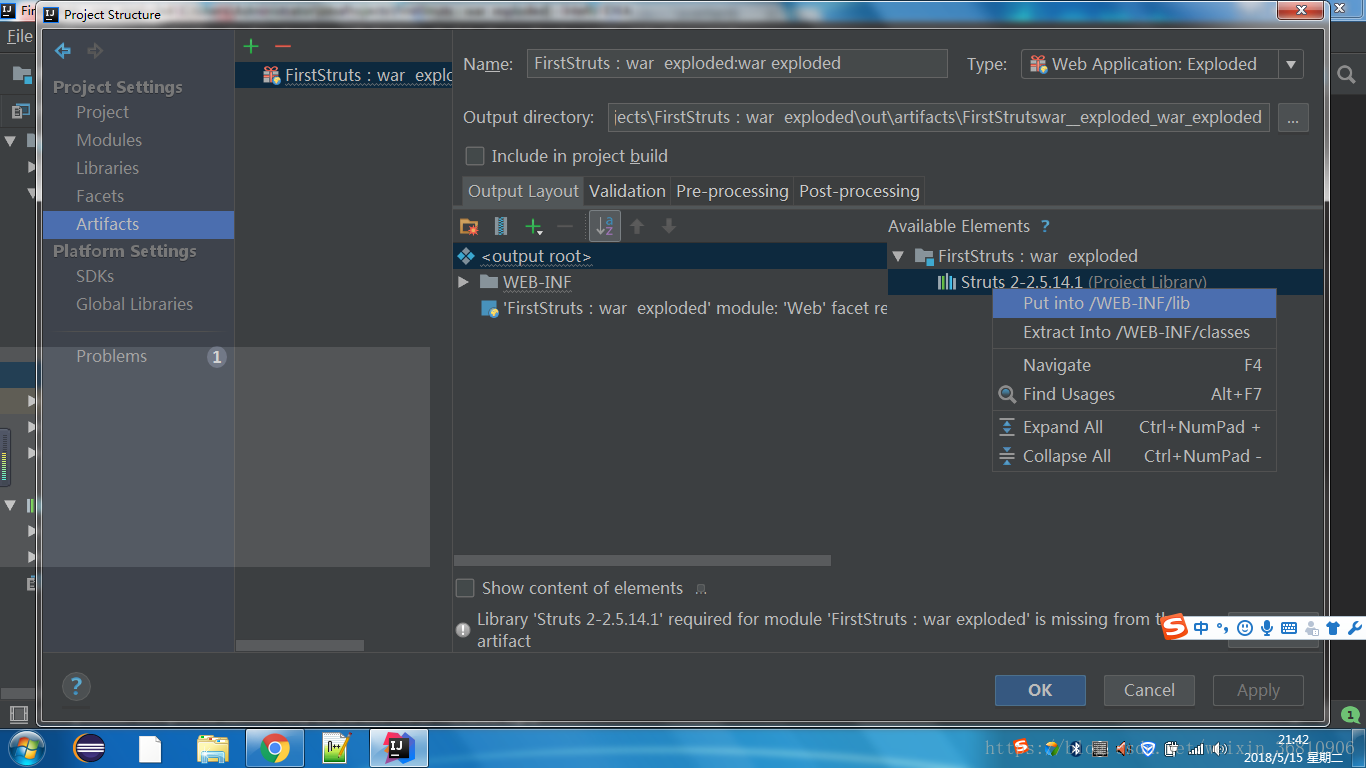The width and height of the screenshot is (1366, 768).
Task: Click the Name input field
Action: click(x=737, y=64)
